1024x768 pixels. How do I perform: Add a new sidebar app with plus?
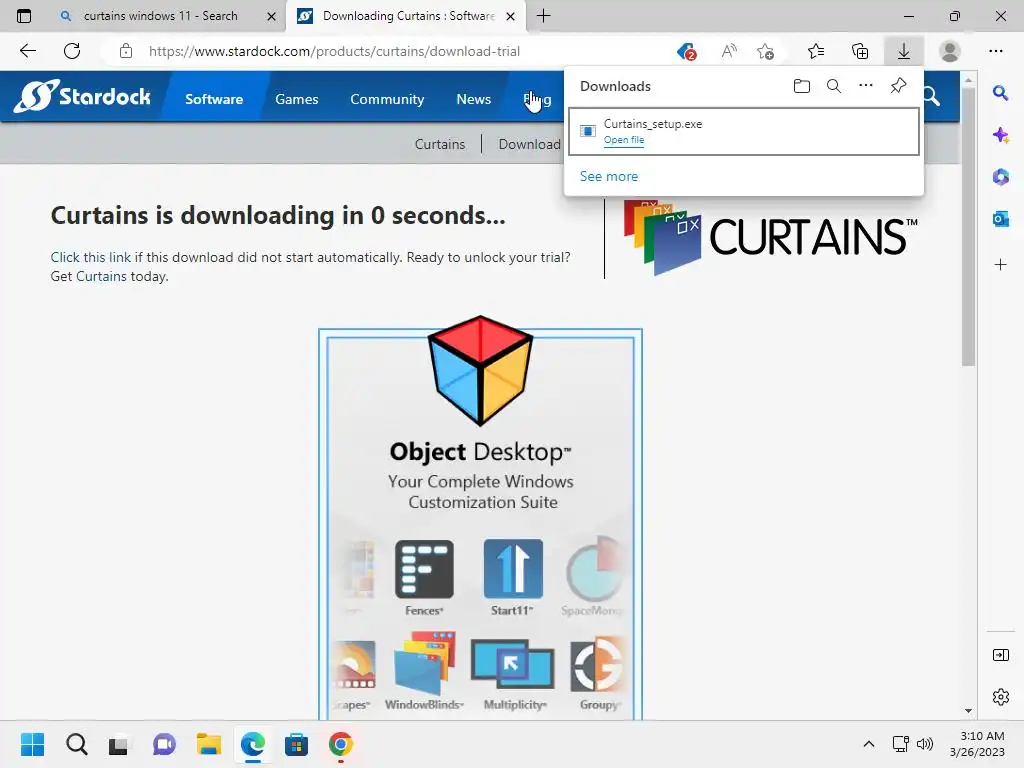point(1000,264)
